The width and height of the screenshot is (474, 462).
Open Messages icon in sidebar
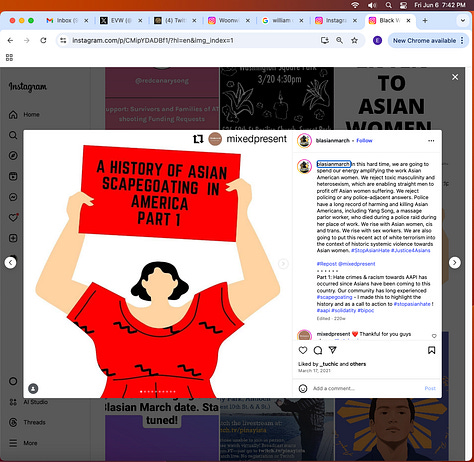coord(13,197)
